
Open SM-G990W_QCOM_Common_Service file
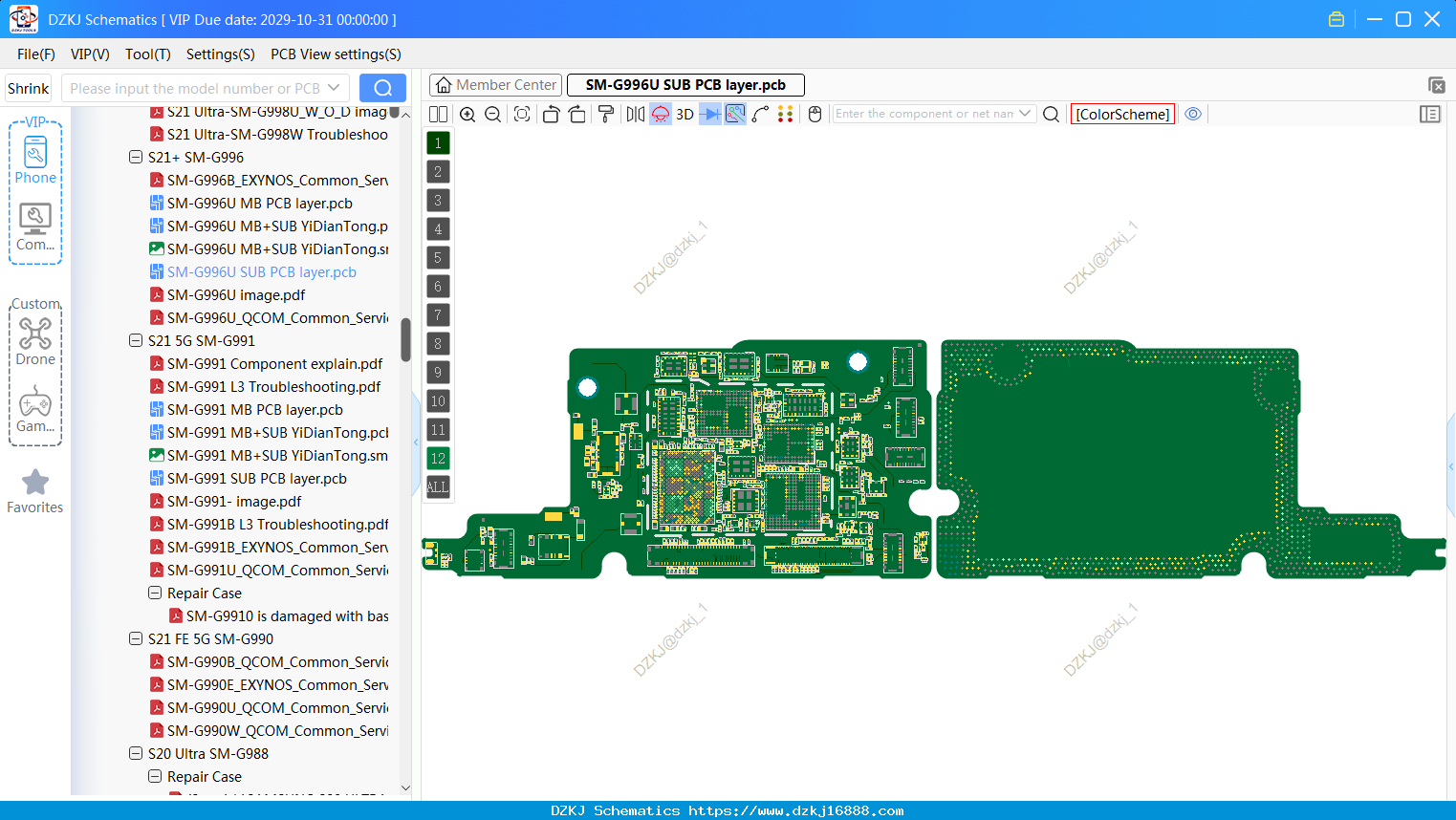[x=277, y=730]
